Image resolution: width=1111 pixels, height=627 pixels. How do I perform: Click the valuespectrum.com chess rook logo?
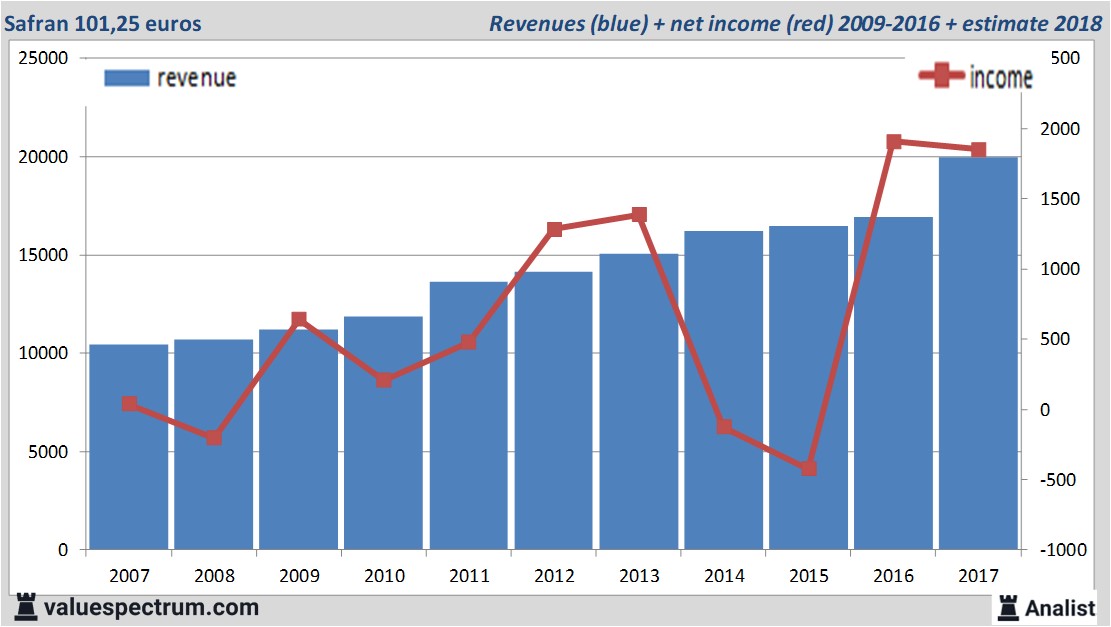click(26, 607)
